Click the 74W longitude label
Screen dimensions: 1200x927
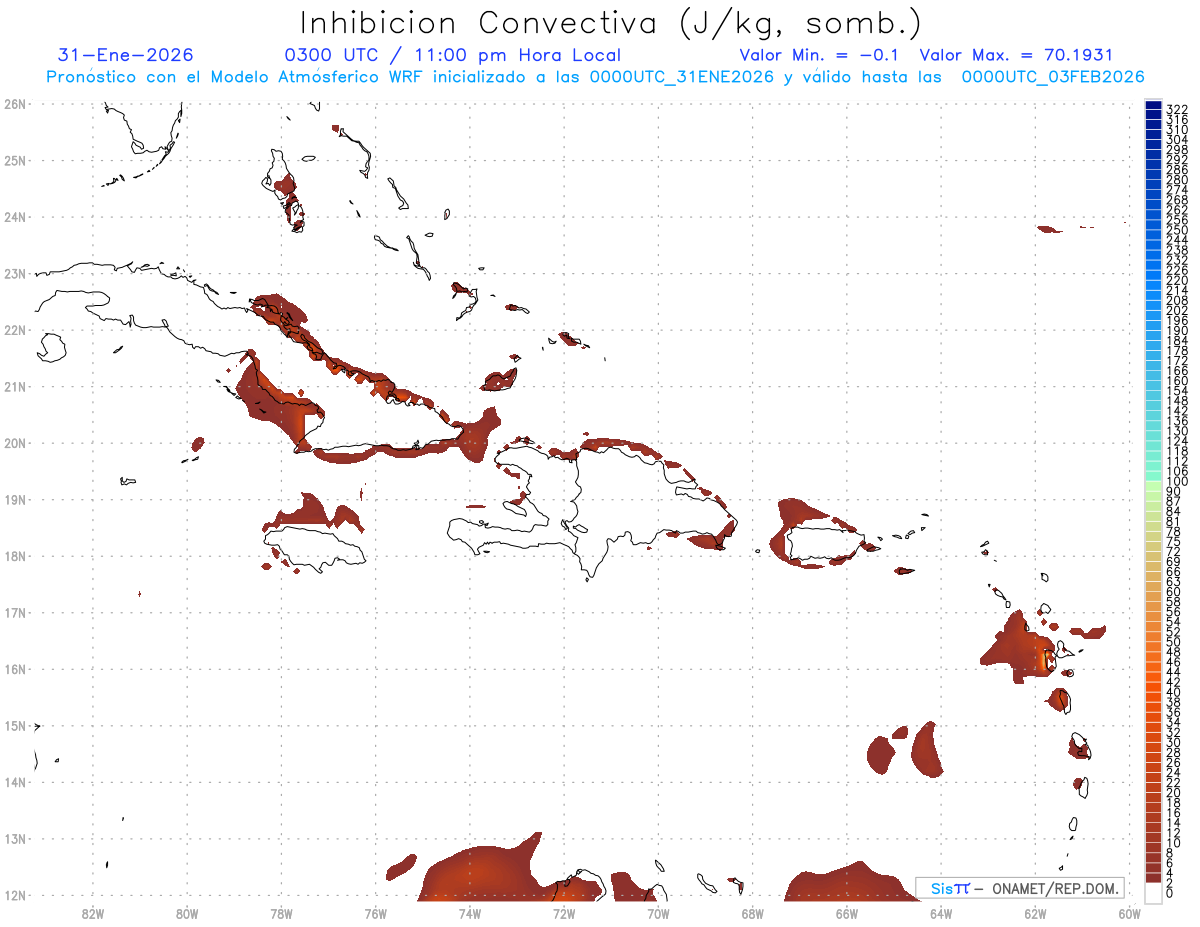[470, 912]
